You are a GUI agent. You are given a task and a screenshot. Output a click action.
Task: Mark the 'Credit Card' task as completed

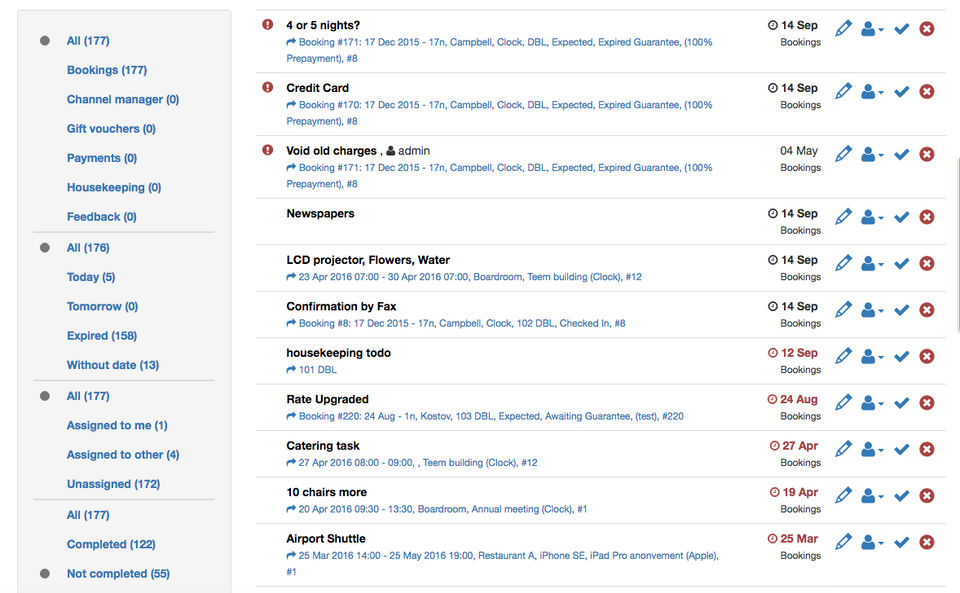901,92
